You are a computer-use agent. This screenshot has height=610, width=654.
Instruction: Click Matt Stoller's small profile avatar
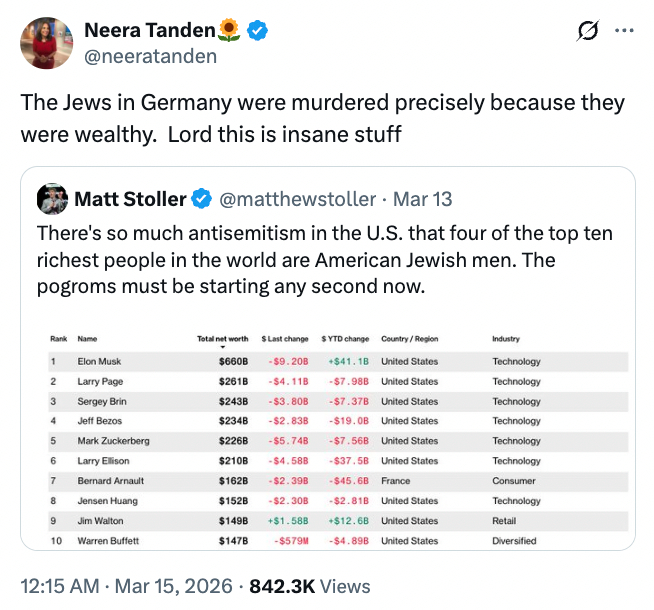(52, 199)
